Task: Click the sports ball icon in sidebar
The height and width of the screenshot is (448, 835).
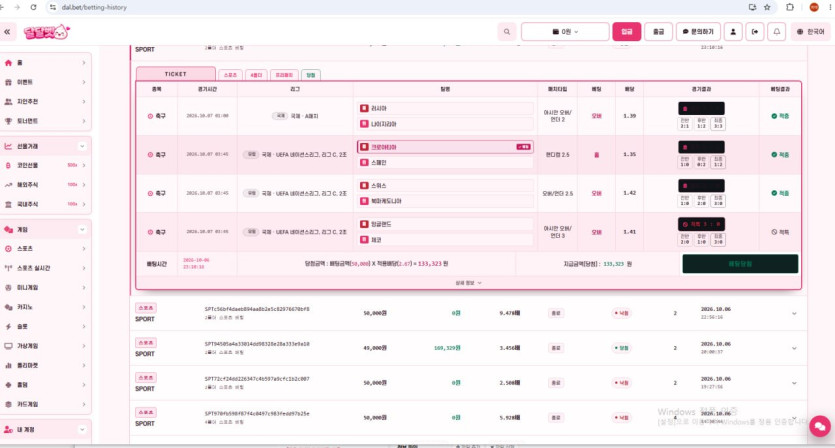Action: [x=8, y=249]
